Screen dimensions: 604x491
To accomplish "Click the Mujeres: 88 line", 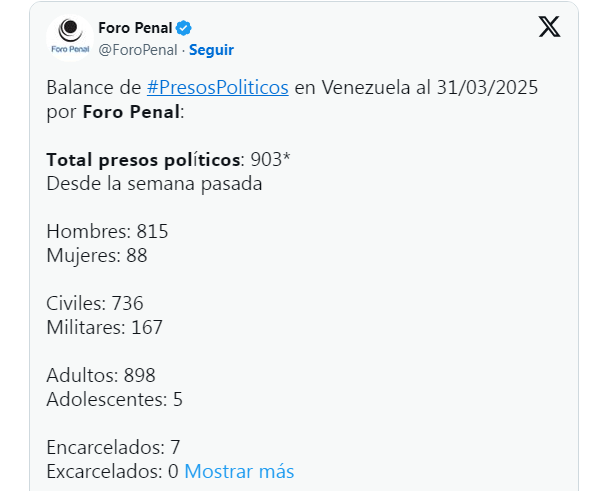I will [97, 255].
